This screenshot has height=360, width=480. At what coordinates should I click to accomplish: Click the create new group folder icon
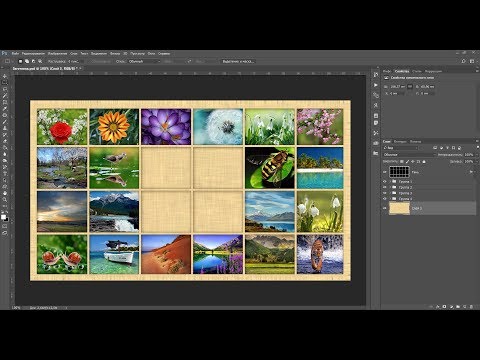pyautogui.click(x=458, y=307)
